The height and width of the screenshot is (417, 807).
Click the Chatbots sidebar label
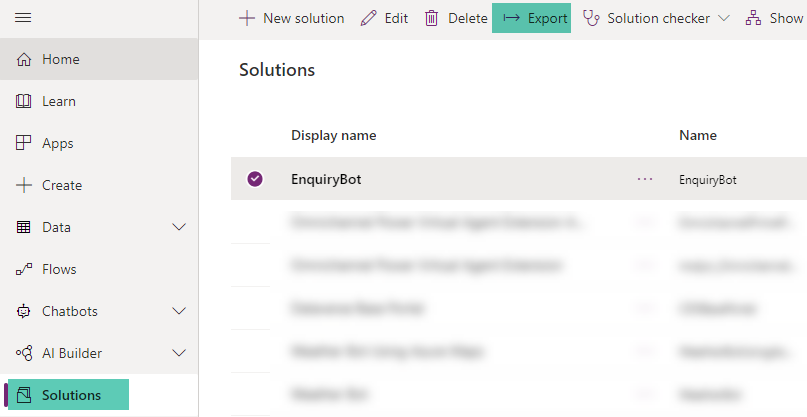(69, 311)
